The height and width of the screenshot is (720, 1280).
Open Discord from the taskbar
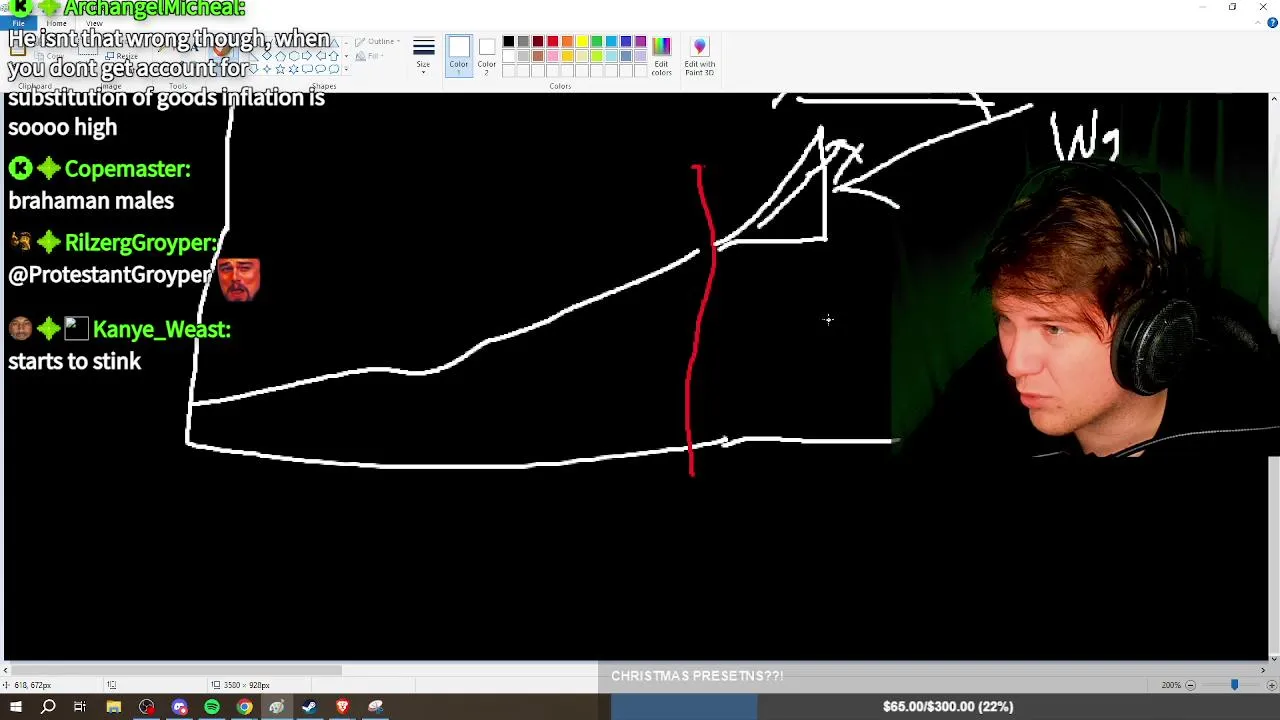click(180, 707)
